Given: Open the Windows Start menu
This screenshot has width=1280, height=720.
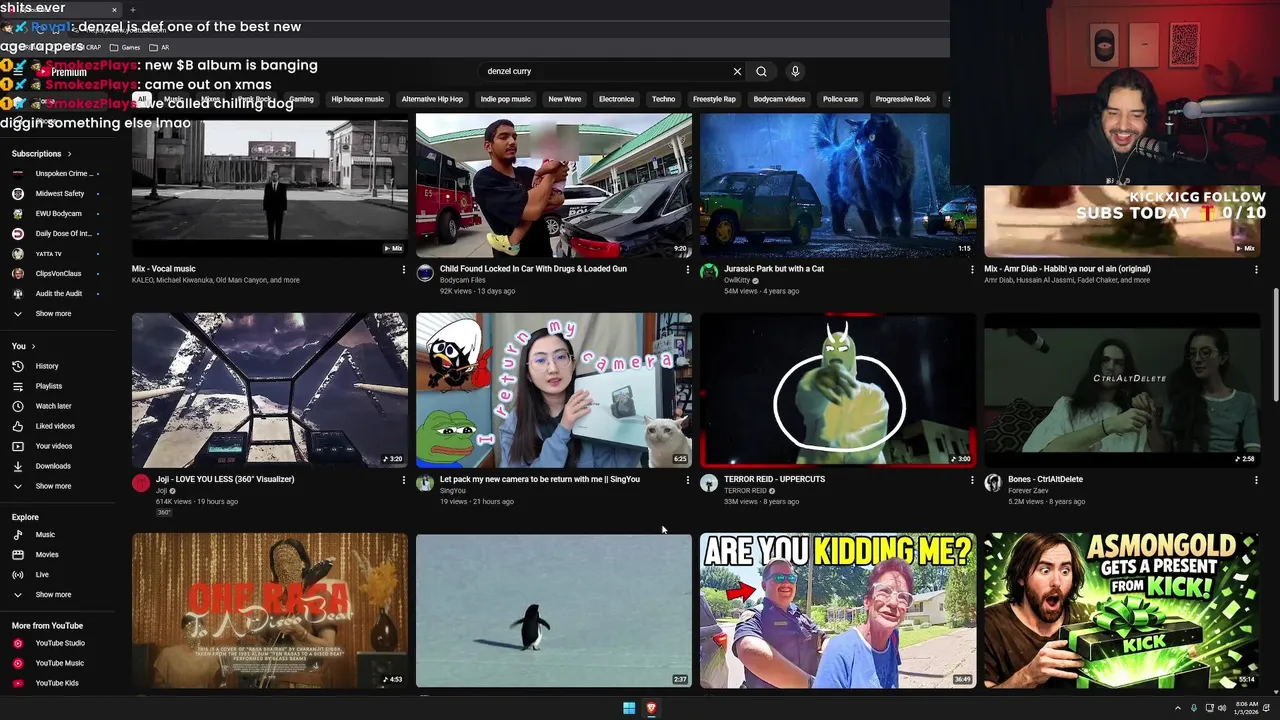Looking at the screenshot, I should click(x=629, y=708).
